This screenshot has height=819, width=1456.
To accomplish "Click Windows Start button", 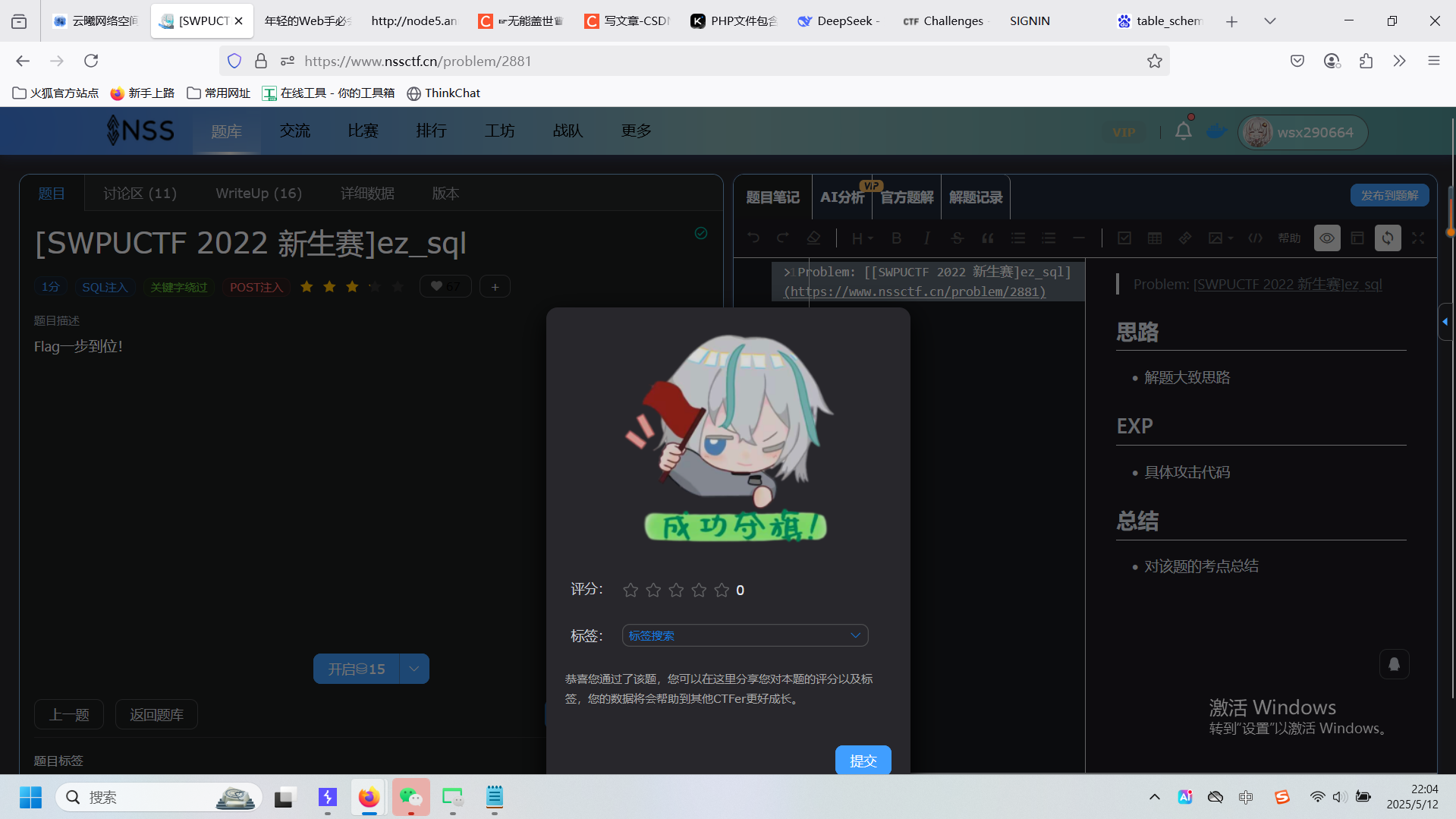I will (30, 797).
